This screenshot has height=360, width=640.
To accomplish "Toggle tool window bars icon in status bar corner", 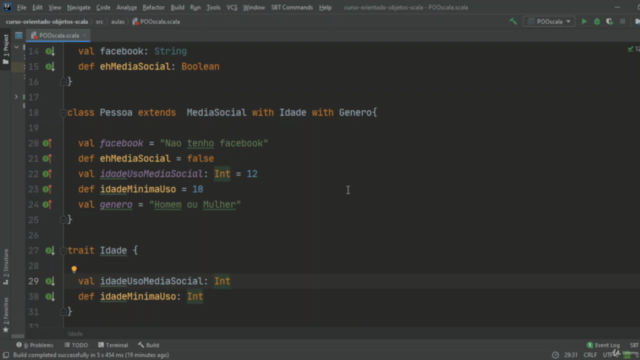I will point(6,355).
